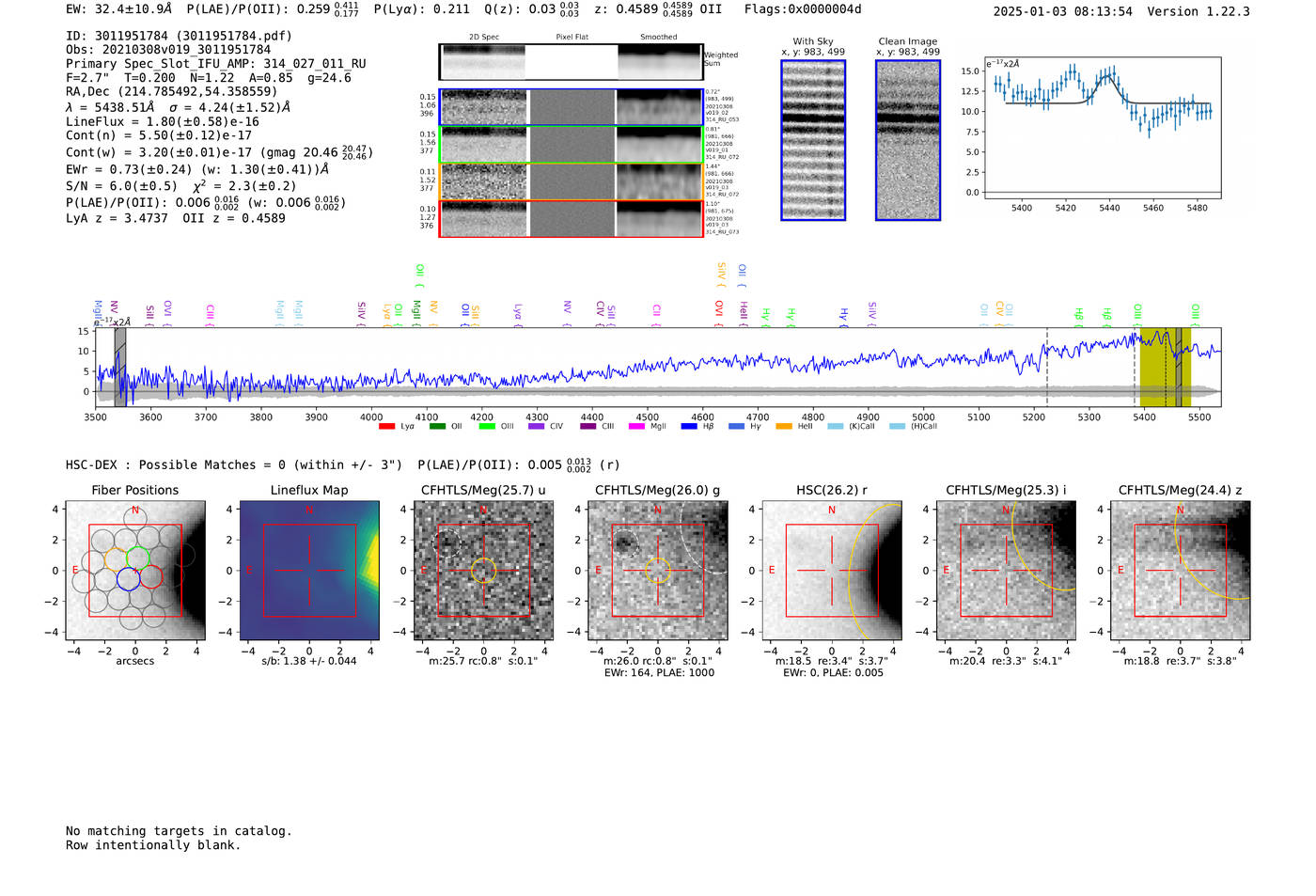
Task: Select the RA,Dec coordinates line
Action: coord(172,92)
